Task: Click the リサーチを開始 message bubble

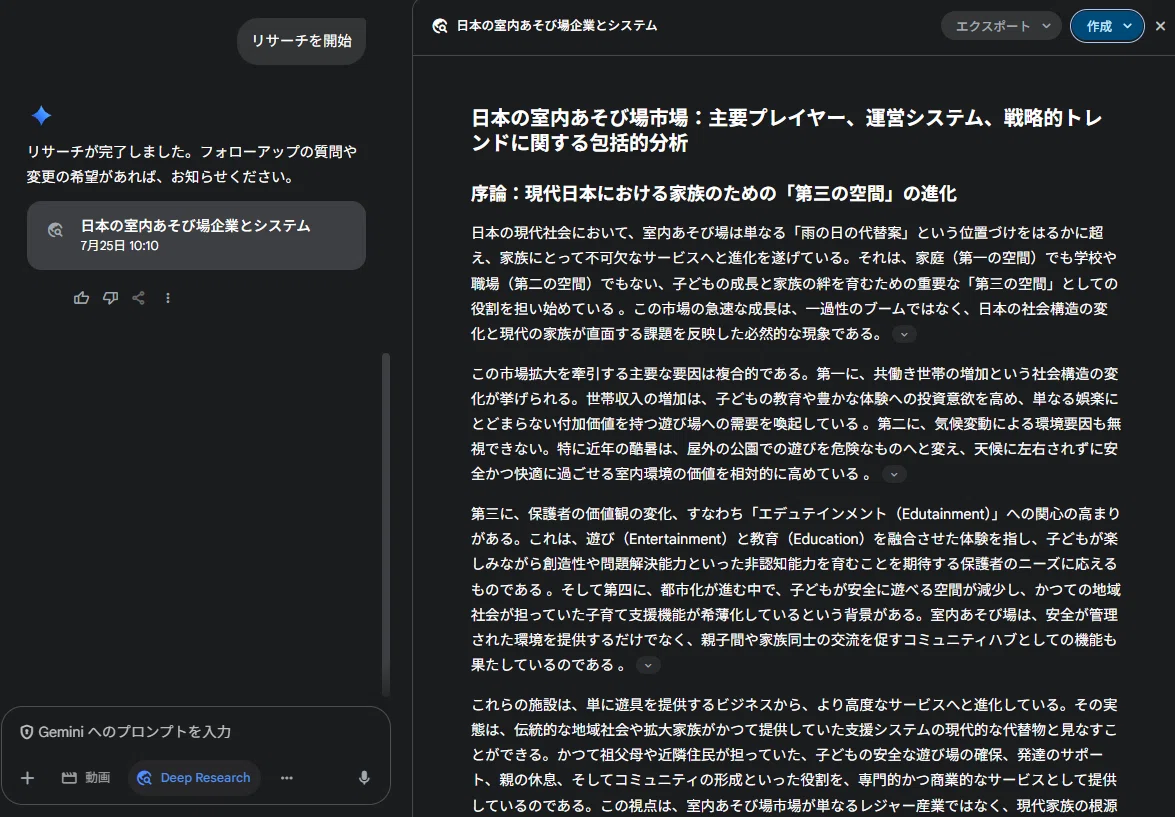Action: 301,41
